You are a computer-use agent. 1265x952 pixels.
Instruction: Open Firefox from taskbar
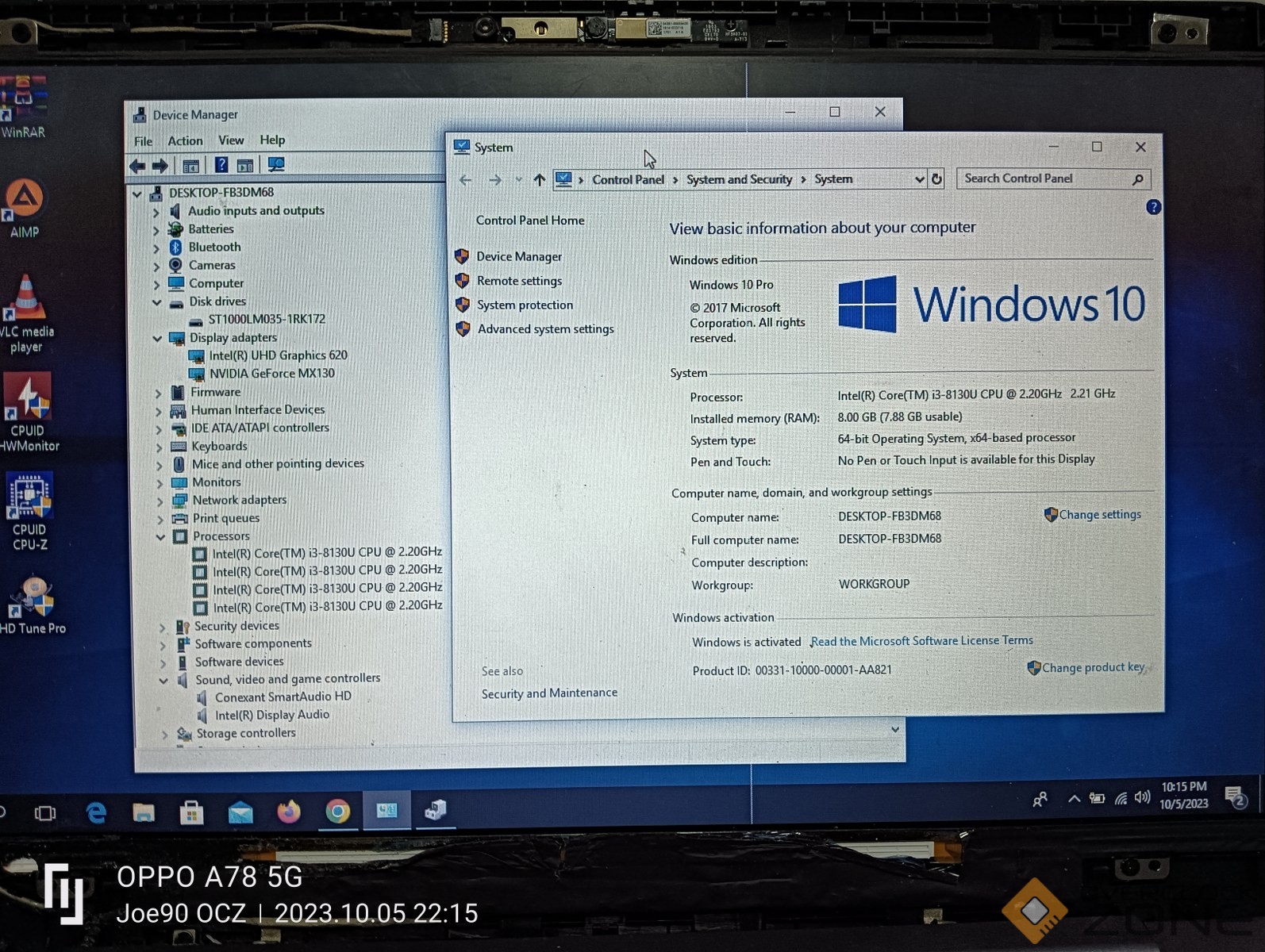pyautogui.click(x=289, y=812)
